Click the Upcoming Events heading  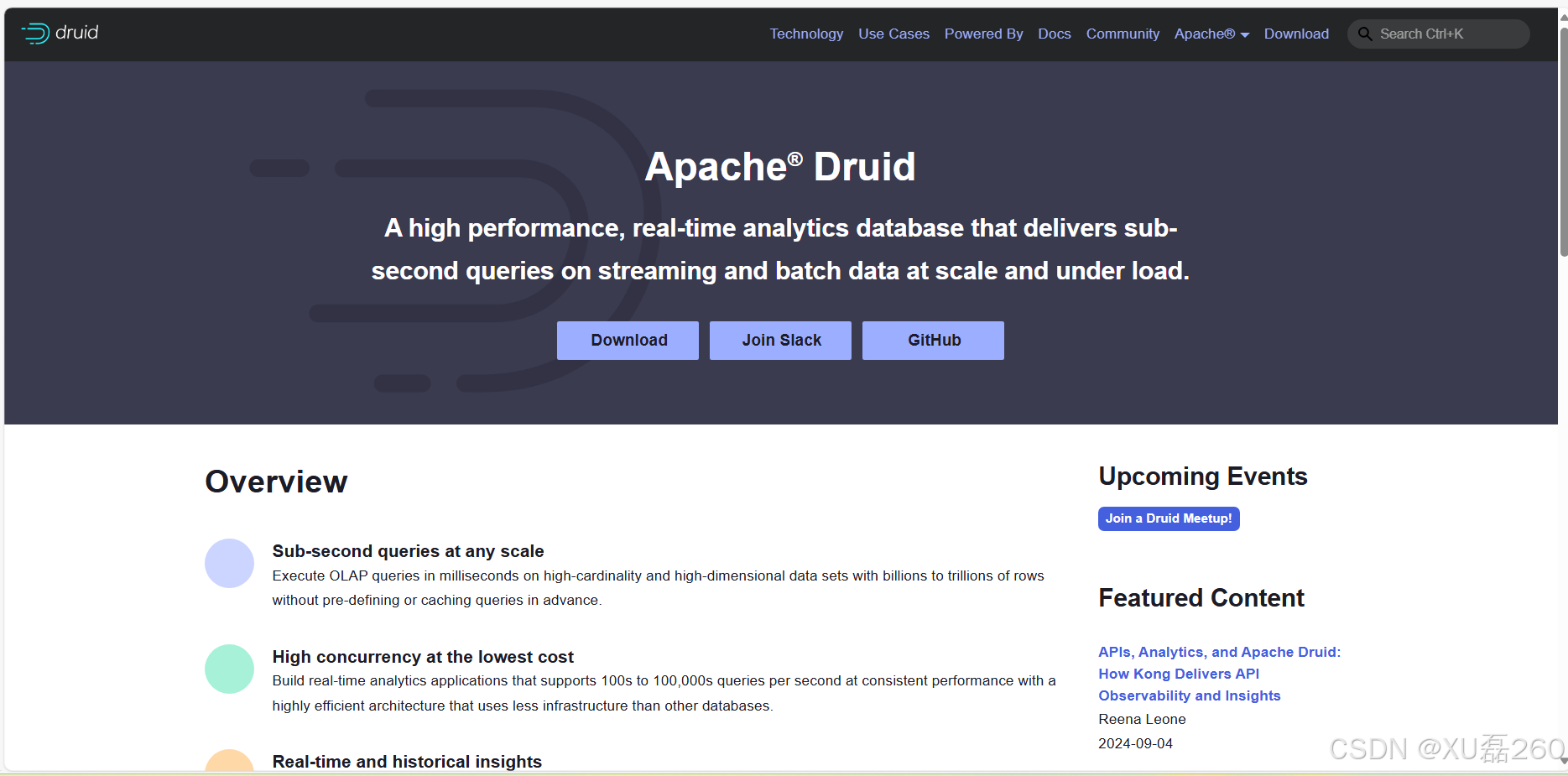point(1203,477)
